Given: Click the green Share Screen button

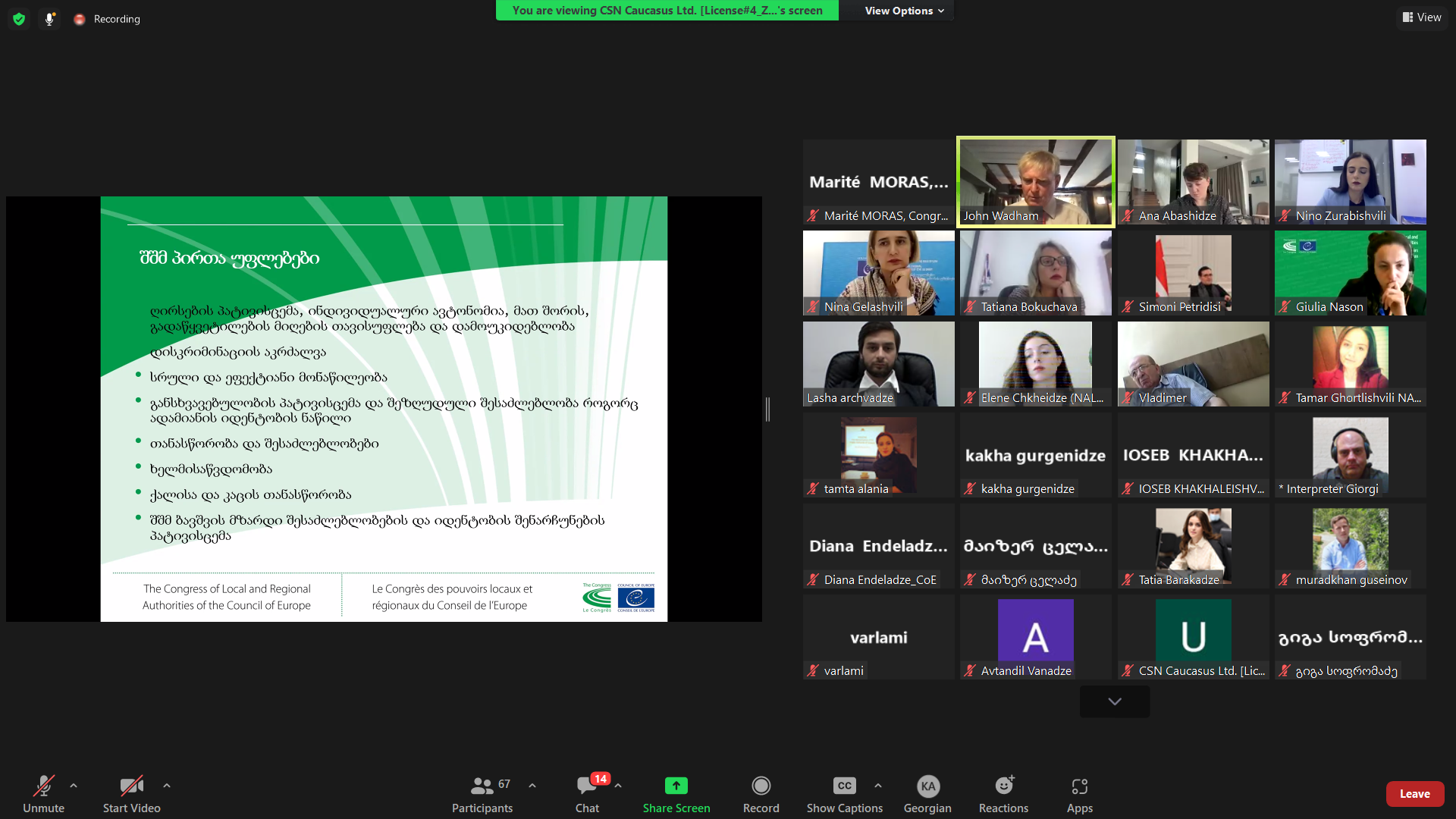Looking at the screenshot, I should click(676, 794).
